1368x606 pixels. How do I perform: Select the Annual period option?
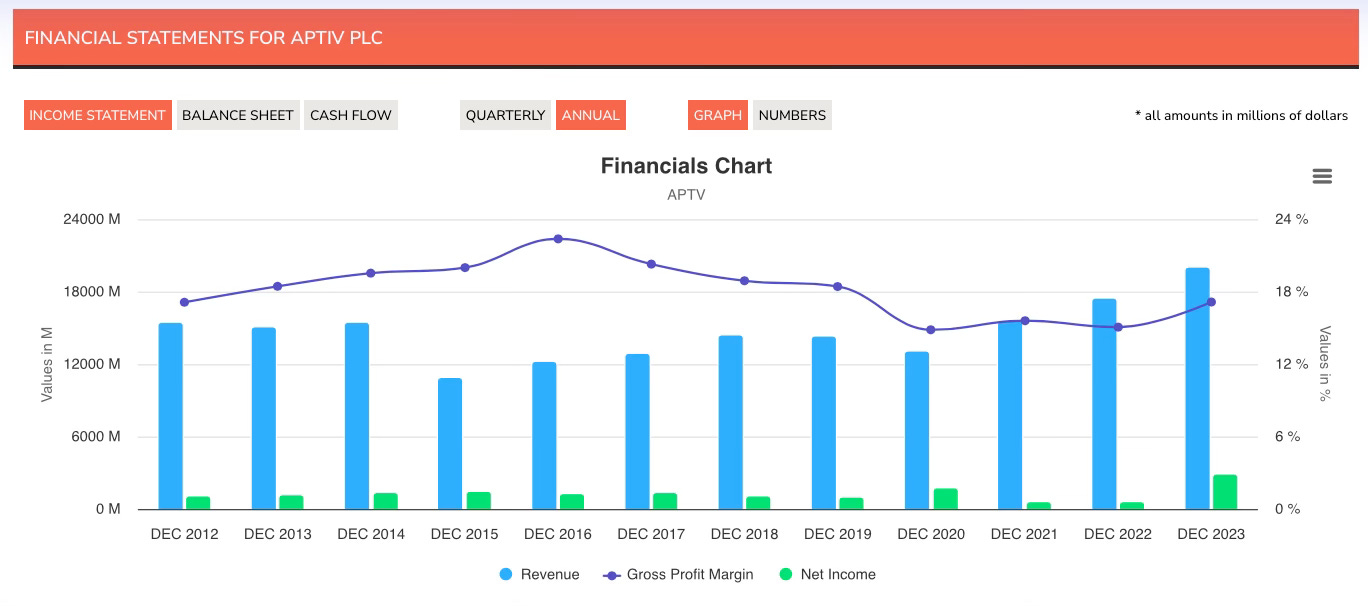591,115
